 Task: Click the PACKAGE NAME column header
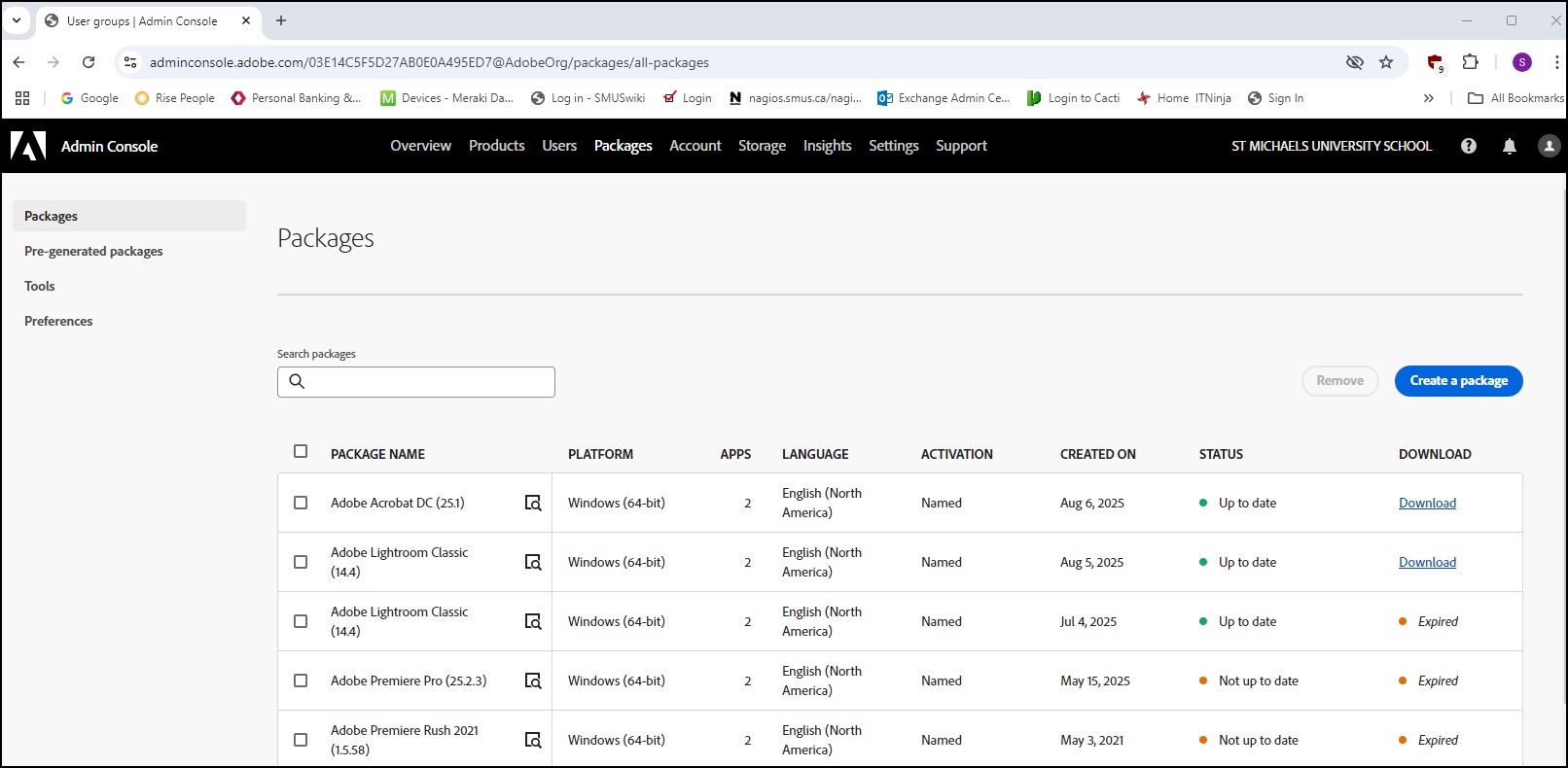coord(377,454)
